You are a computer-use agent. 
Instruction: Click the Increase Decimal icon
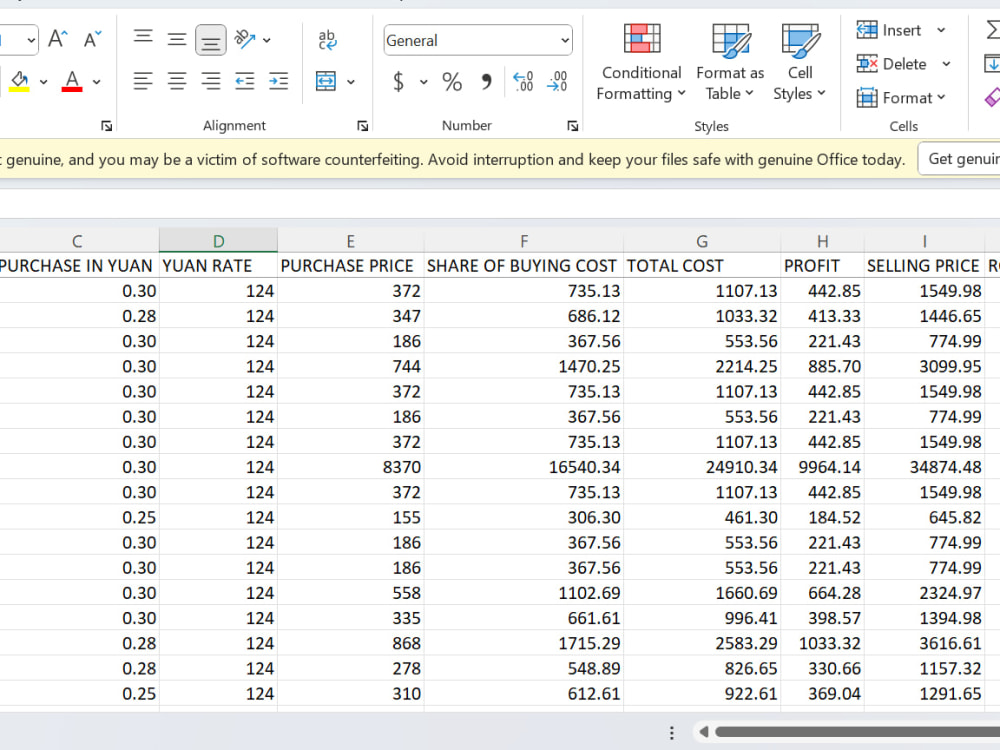click(x=523, y=82)
